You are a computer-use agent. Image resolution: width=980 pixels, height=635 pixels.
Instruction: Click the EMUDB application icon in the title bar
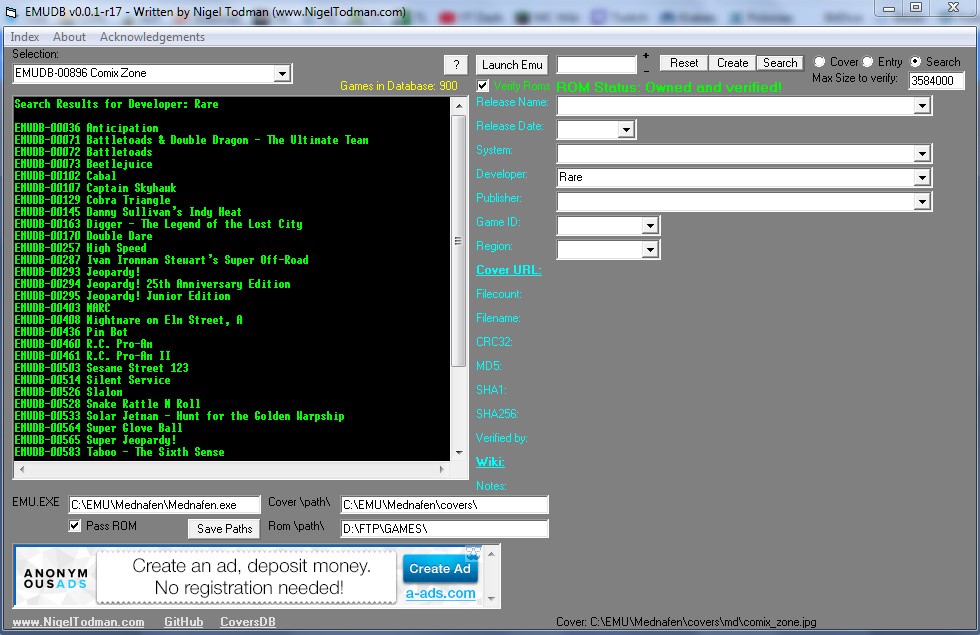pos(10,10)
